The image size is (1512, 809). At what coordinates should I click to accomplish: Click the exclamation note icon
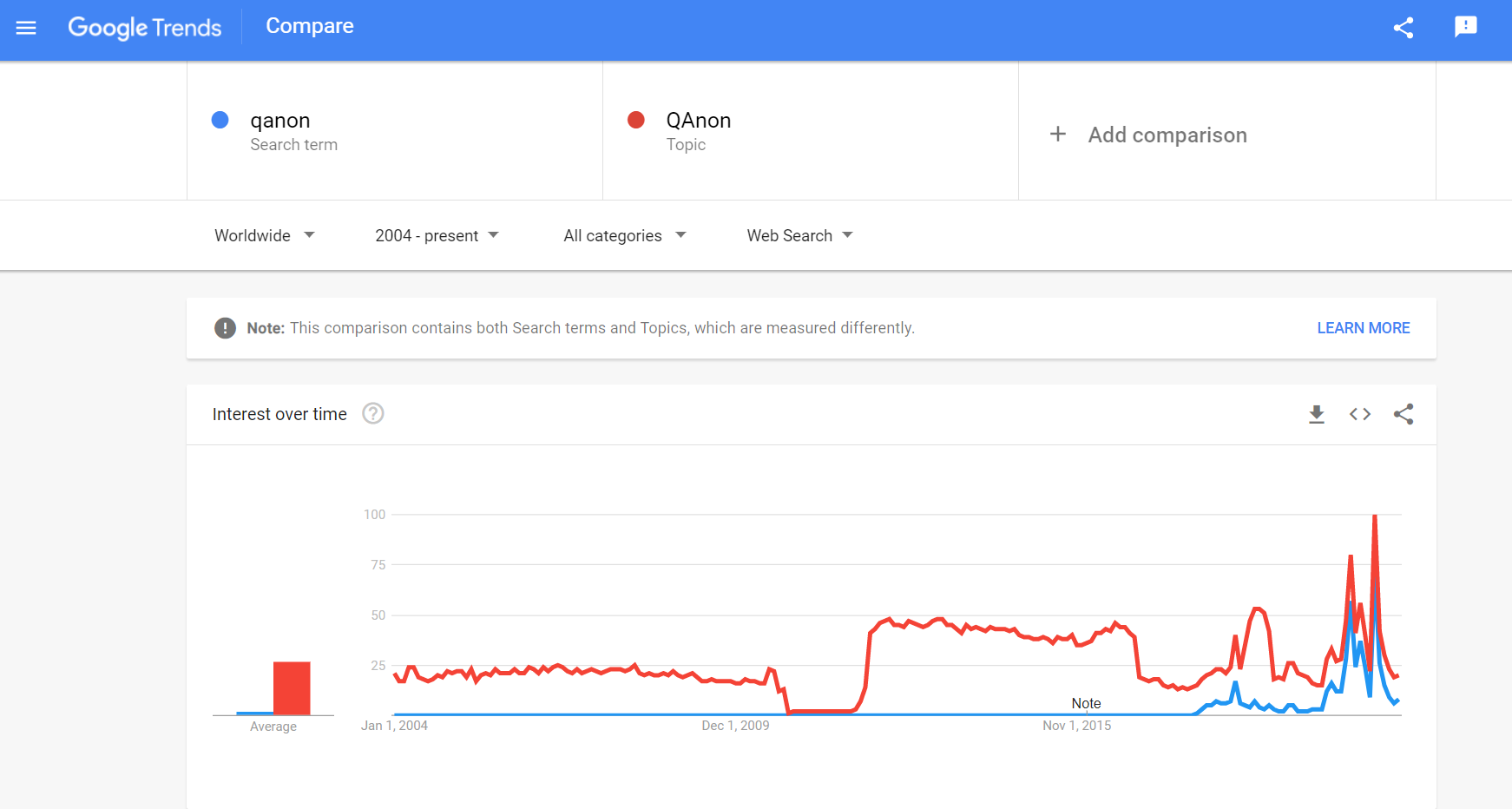[225, 328]
